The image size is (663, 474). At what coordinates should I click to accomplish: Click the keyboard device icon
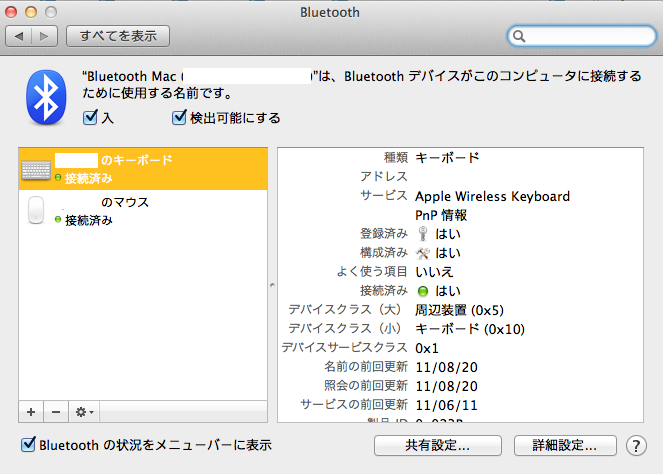(x=36, y=170)
